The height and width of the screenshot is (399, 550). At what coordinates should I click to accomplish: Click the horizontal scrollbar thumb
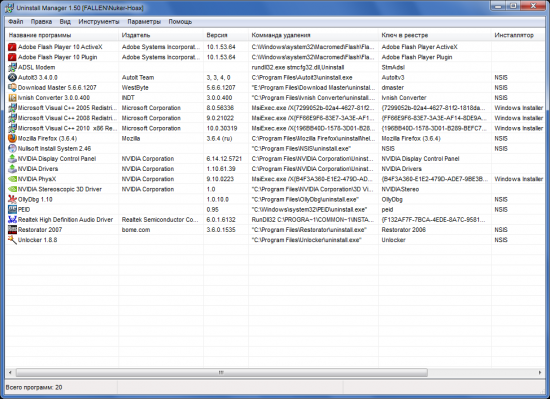[222, 372]
